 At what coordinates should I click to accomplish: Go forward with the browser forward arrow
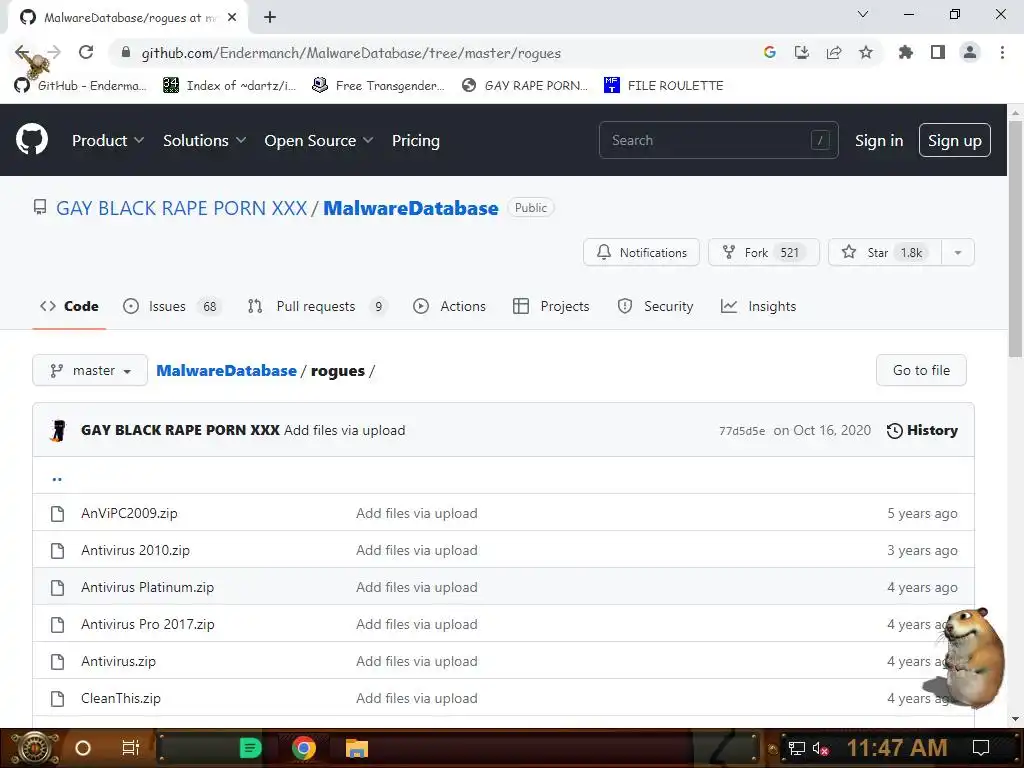pos(54,52)
